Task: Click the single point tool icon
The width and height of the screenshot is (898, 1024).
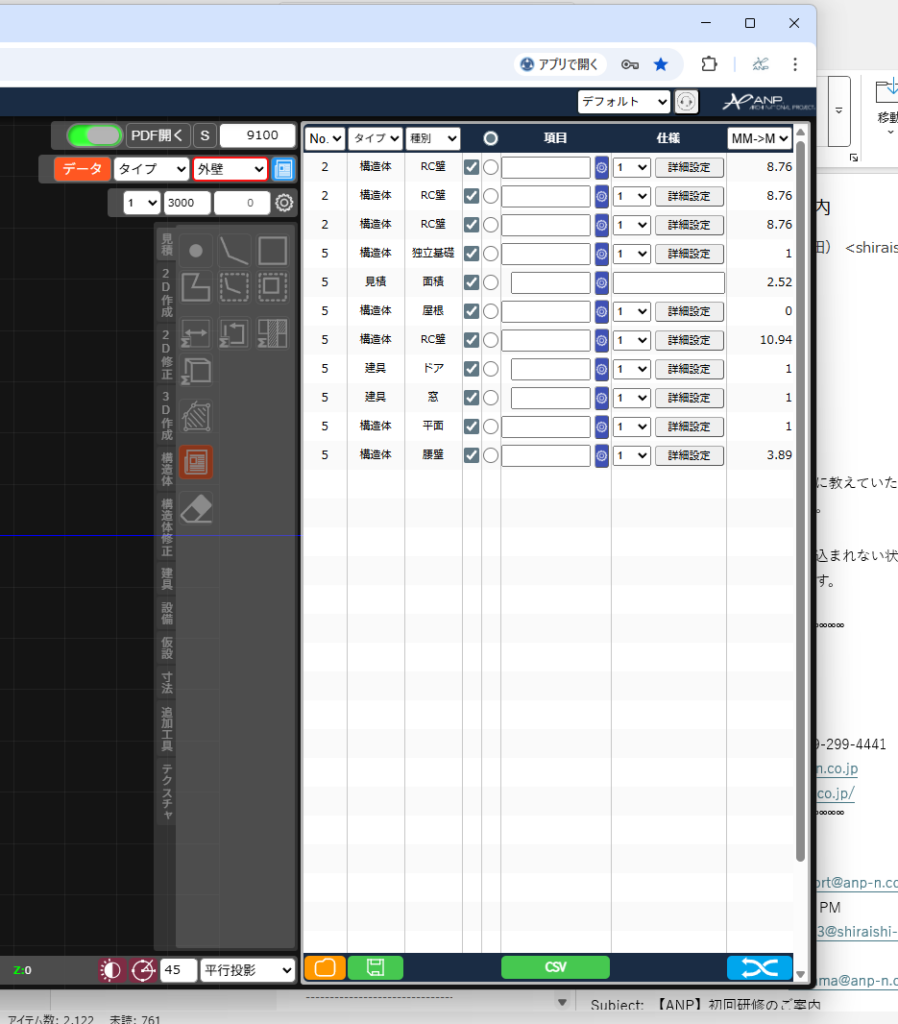Action: (x=197, y=250)
